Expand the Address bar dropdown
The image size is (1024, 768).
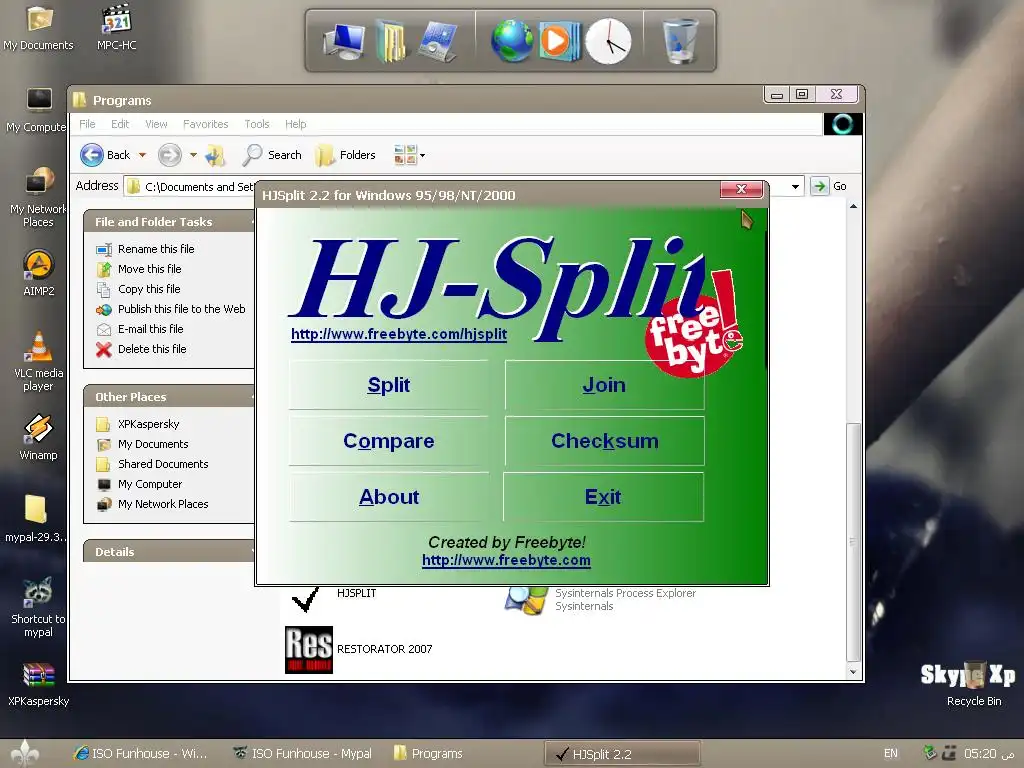click(x=795, y=187)
